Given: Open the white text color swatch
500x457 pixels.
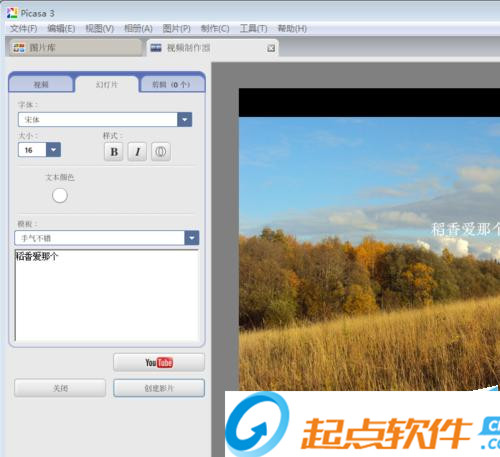Looking at the screenshot, I should pos(60,195).
